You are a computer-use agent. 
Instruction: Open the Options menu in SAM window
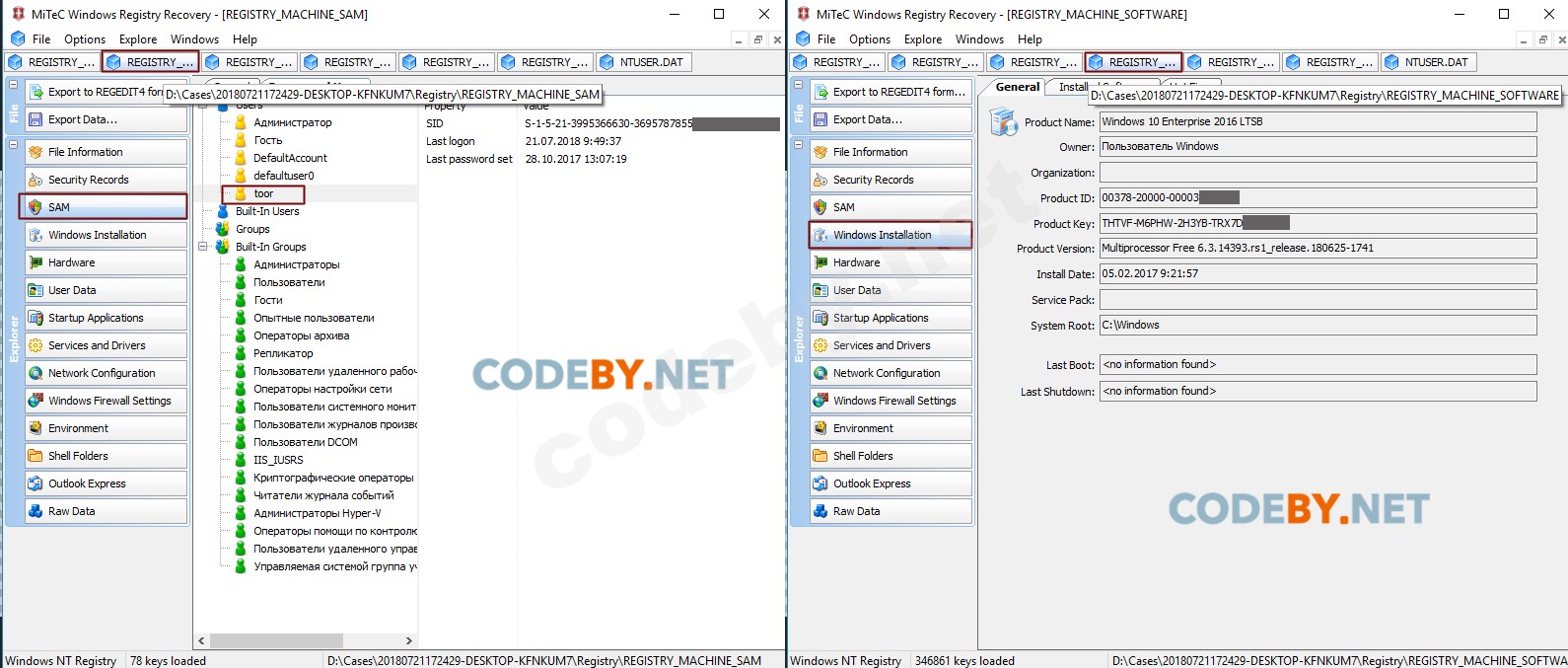point(85,39)
